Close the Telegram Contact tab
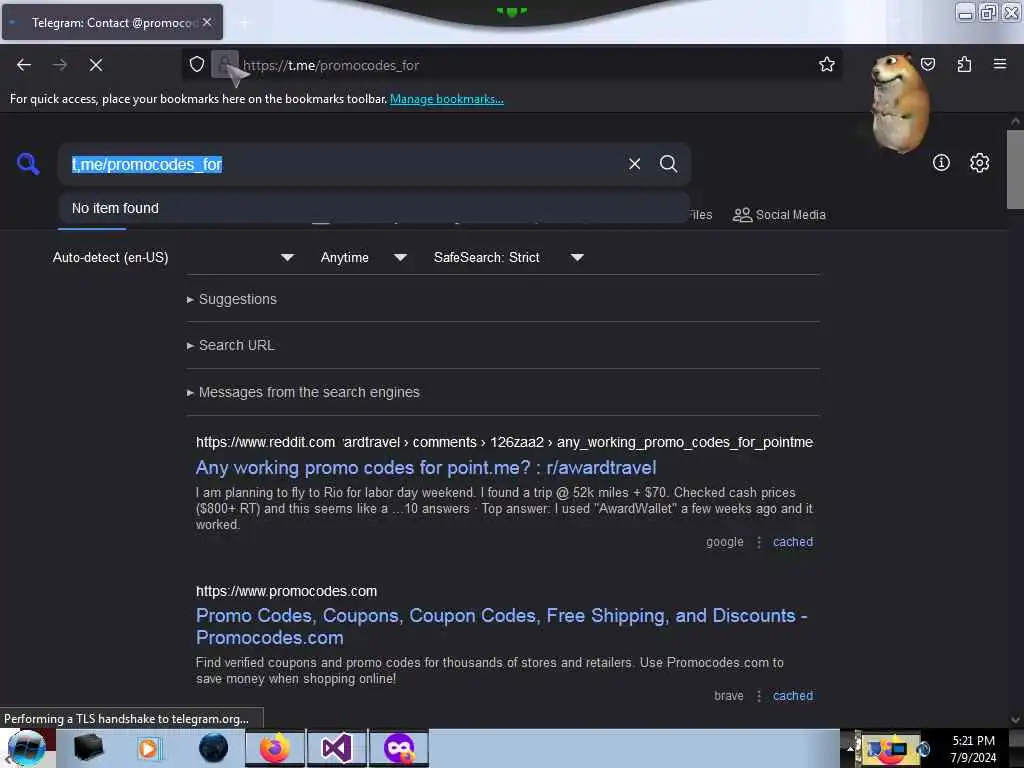The image size is (1024, 768). point(207,22)
